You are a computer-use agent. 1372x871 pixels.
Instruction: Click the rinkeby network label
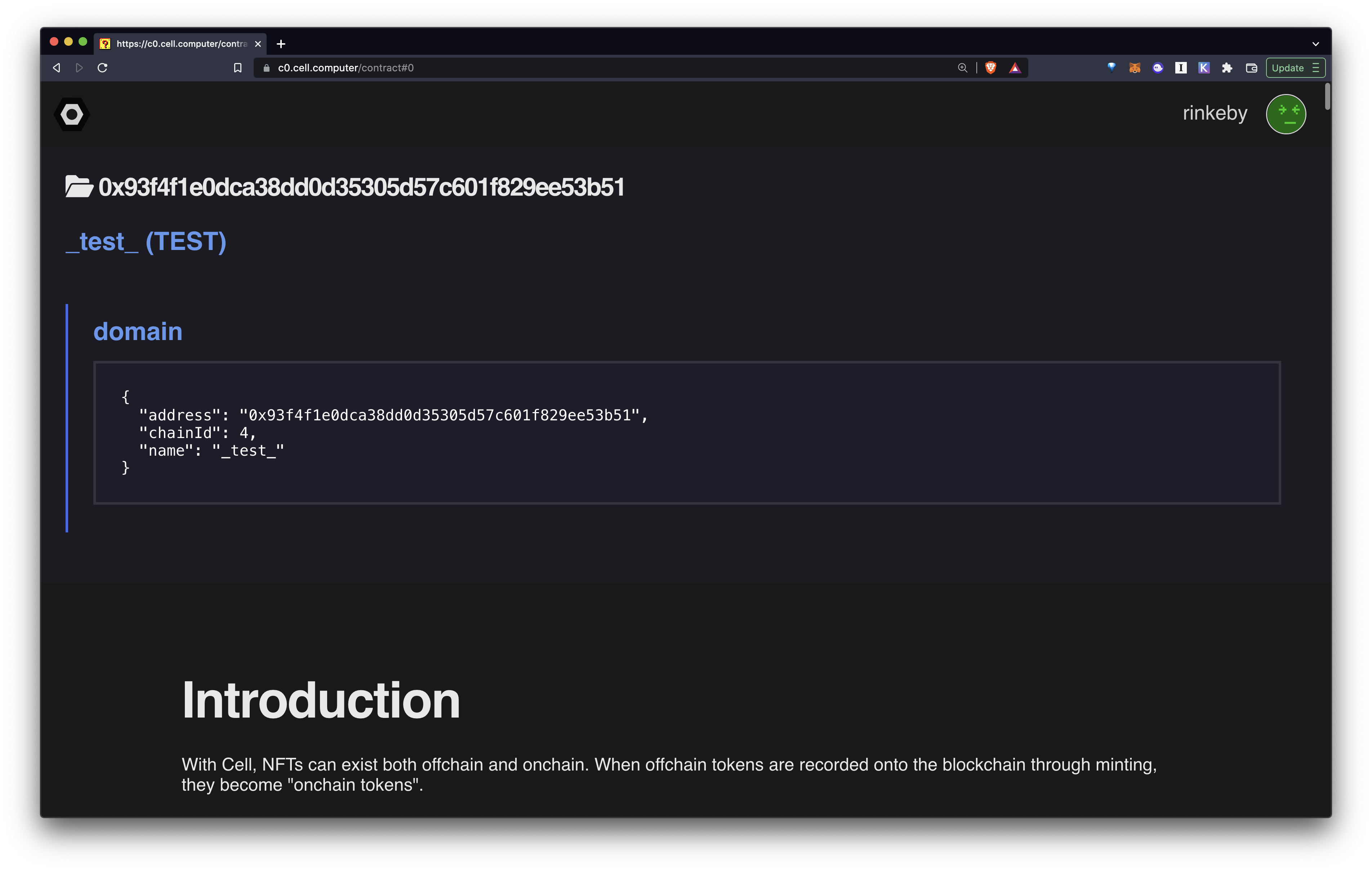[x=1215, y=113]
